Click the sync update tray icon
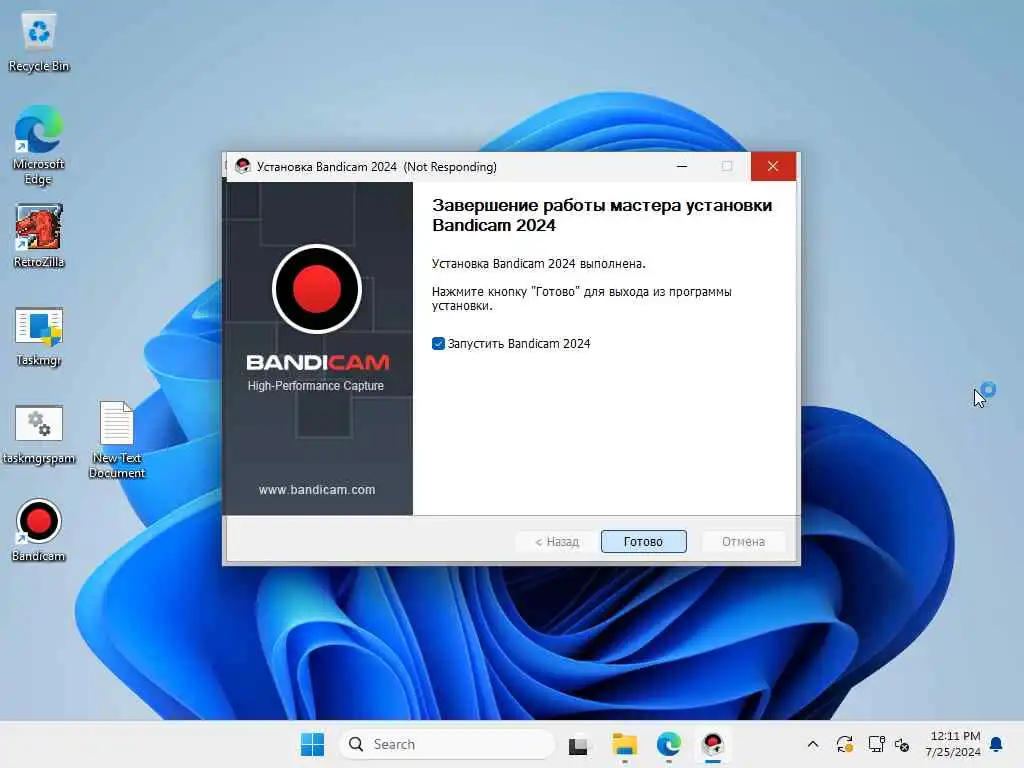This screenshot has height=768, width=1024. (844, 744)
